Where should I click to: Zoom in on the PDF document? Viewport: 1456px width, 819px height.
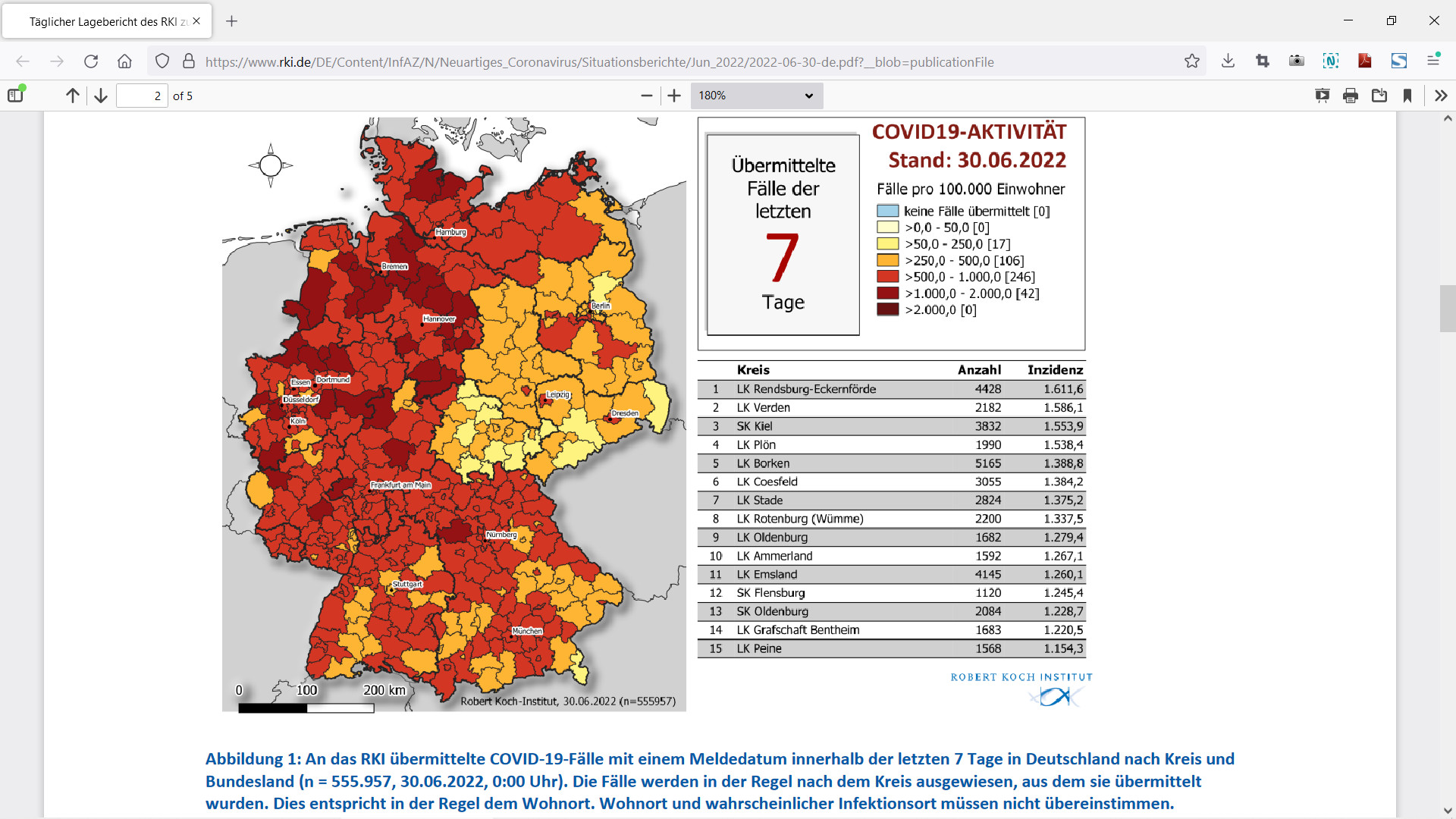click(674, 96)
